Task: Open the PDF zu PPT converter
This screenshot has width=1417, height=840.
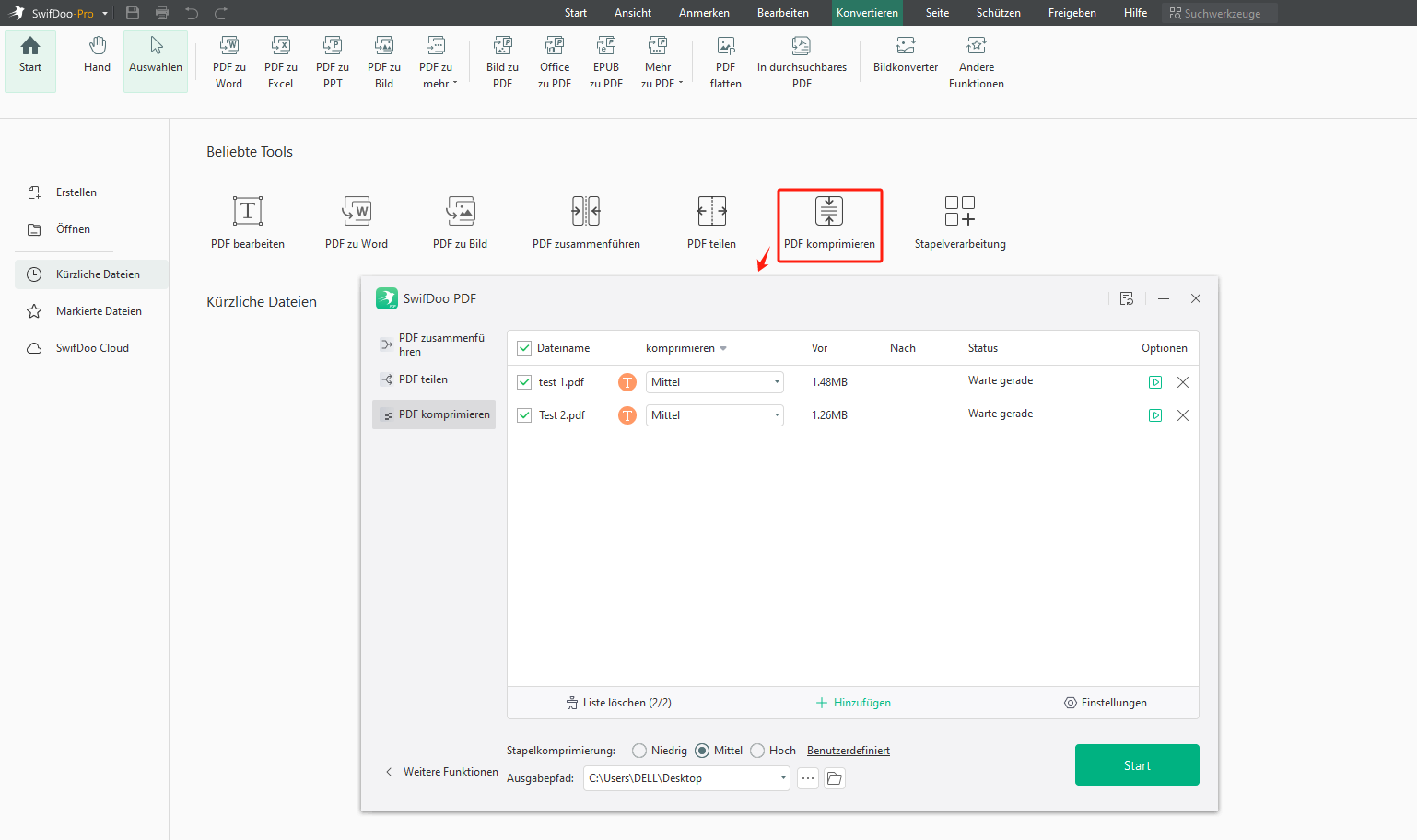Action: (x=333, y=63)
